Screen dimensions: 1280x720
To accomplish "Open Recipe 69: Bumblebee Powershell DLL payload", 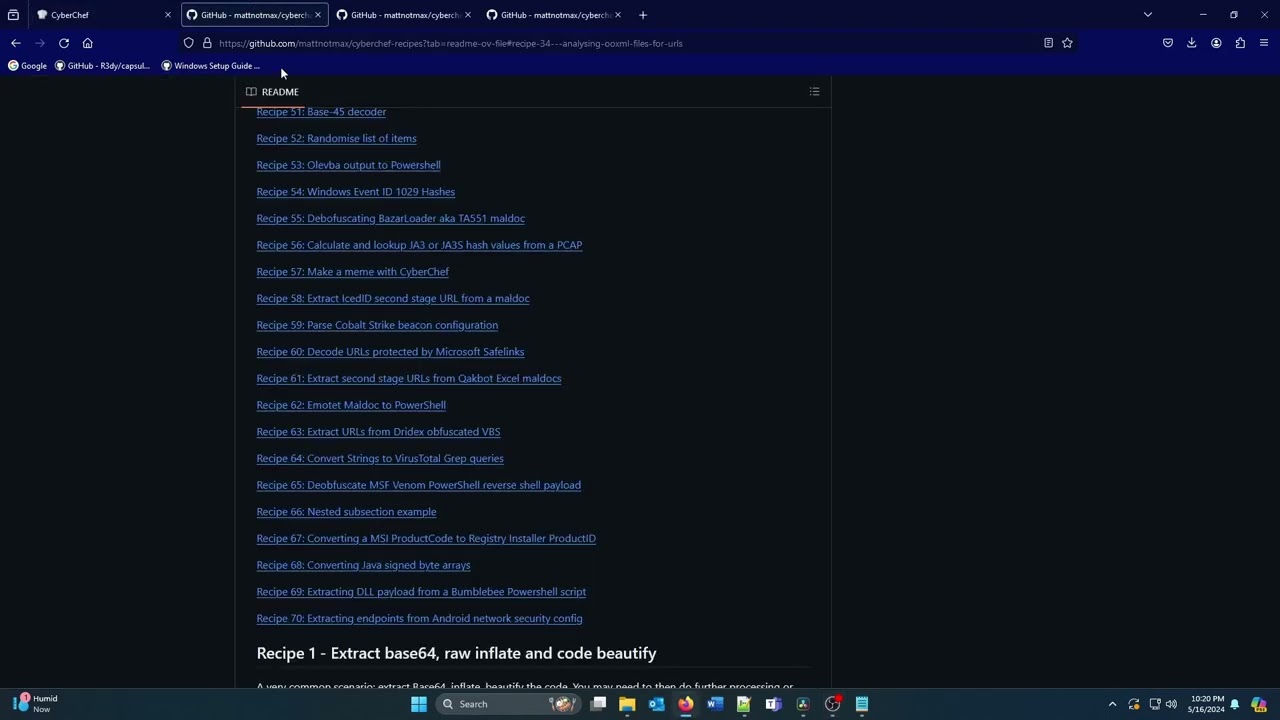I will [421, 592].
